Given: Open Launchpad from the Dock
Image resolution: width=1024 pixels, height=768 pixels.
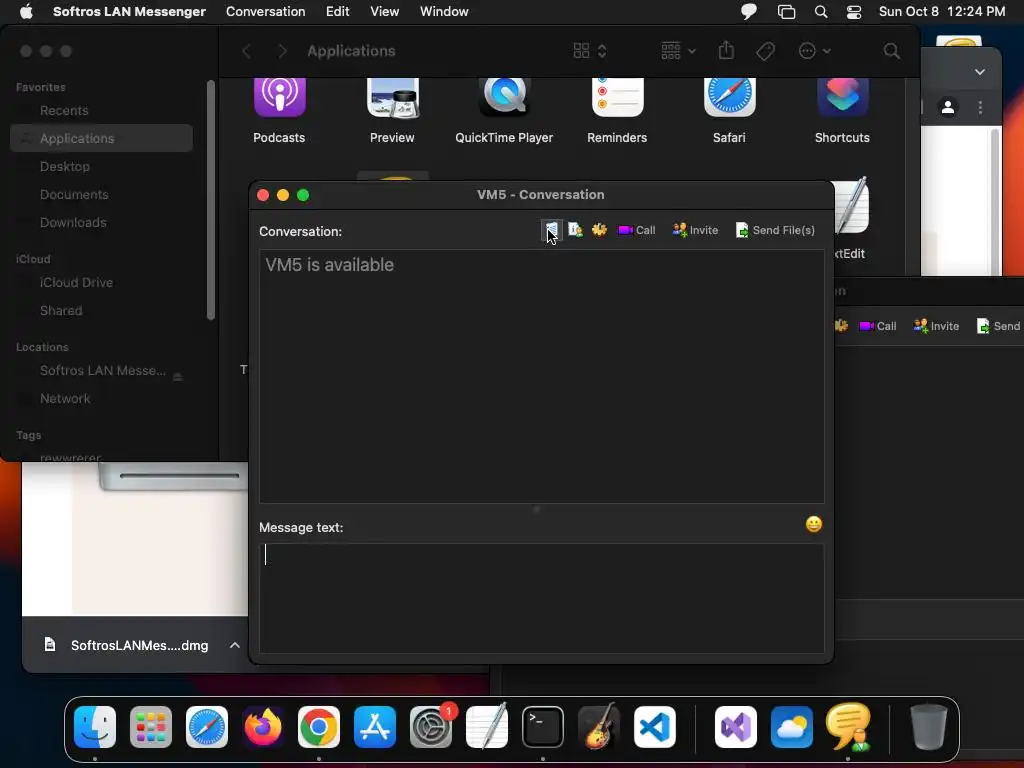Looking at the screenshot, I should (x=151, y=727).
